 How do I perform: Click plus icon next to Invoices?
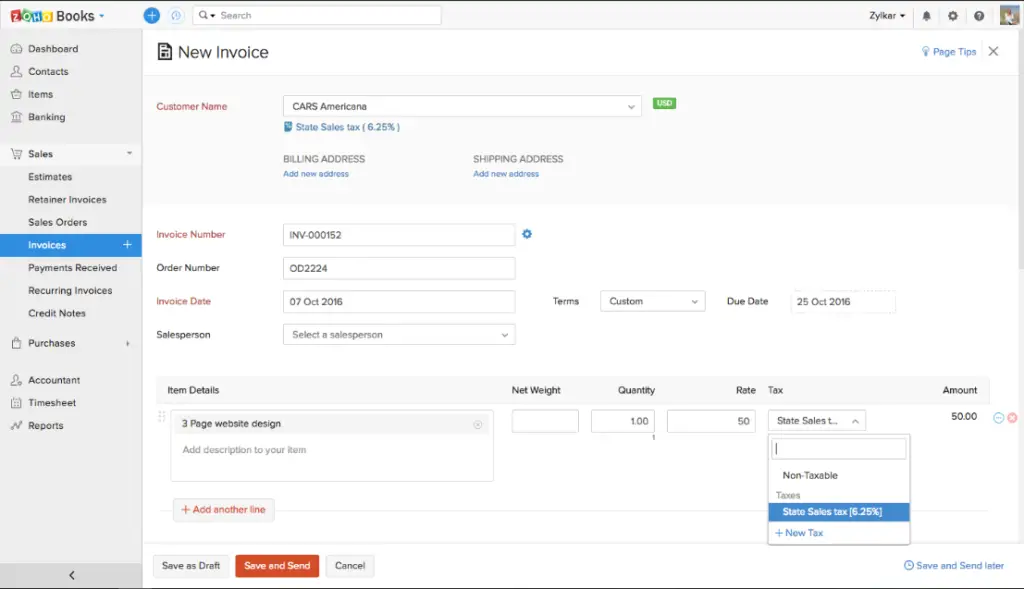click(127, 244)
